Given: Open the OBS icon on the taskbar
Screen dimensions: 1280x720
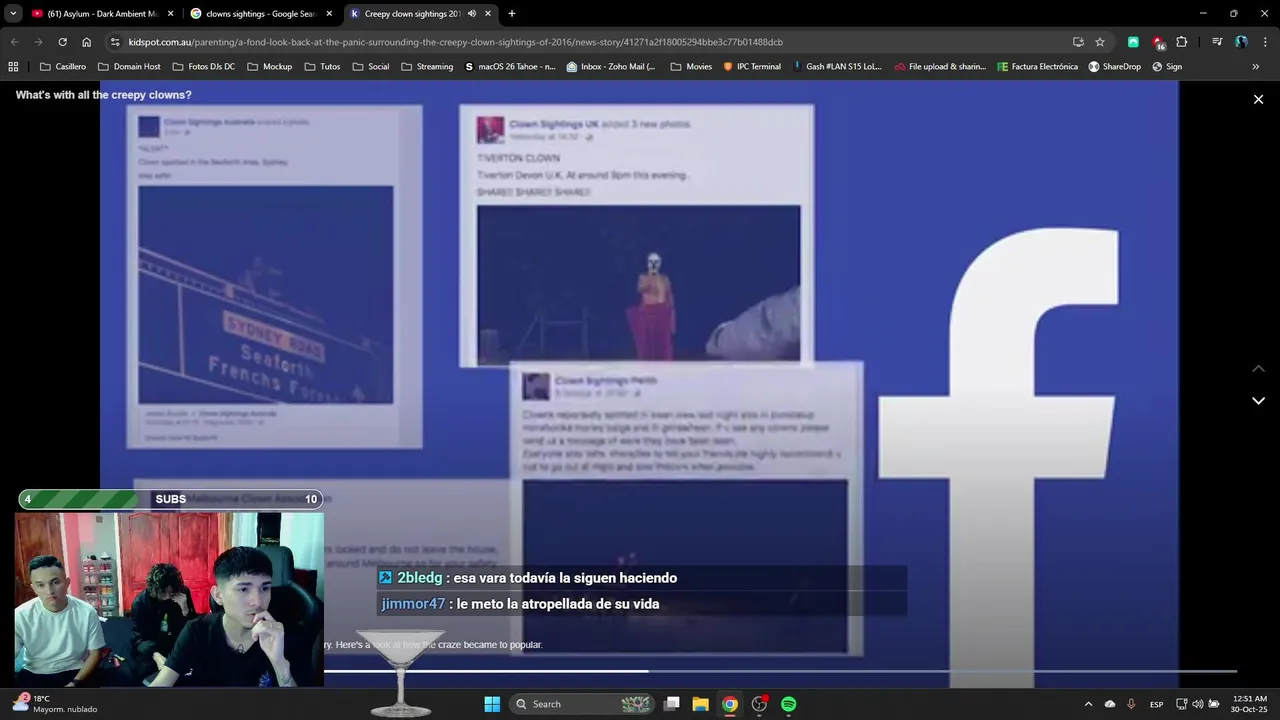Looking at the screenshot, I should tap(760, 704).
